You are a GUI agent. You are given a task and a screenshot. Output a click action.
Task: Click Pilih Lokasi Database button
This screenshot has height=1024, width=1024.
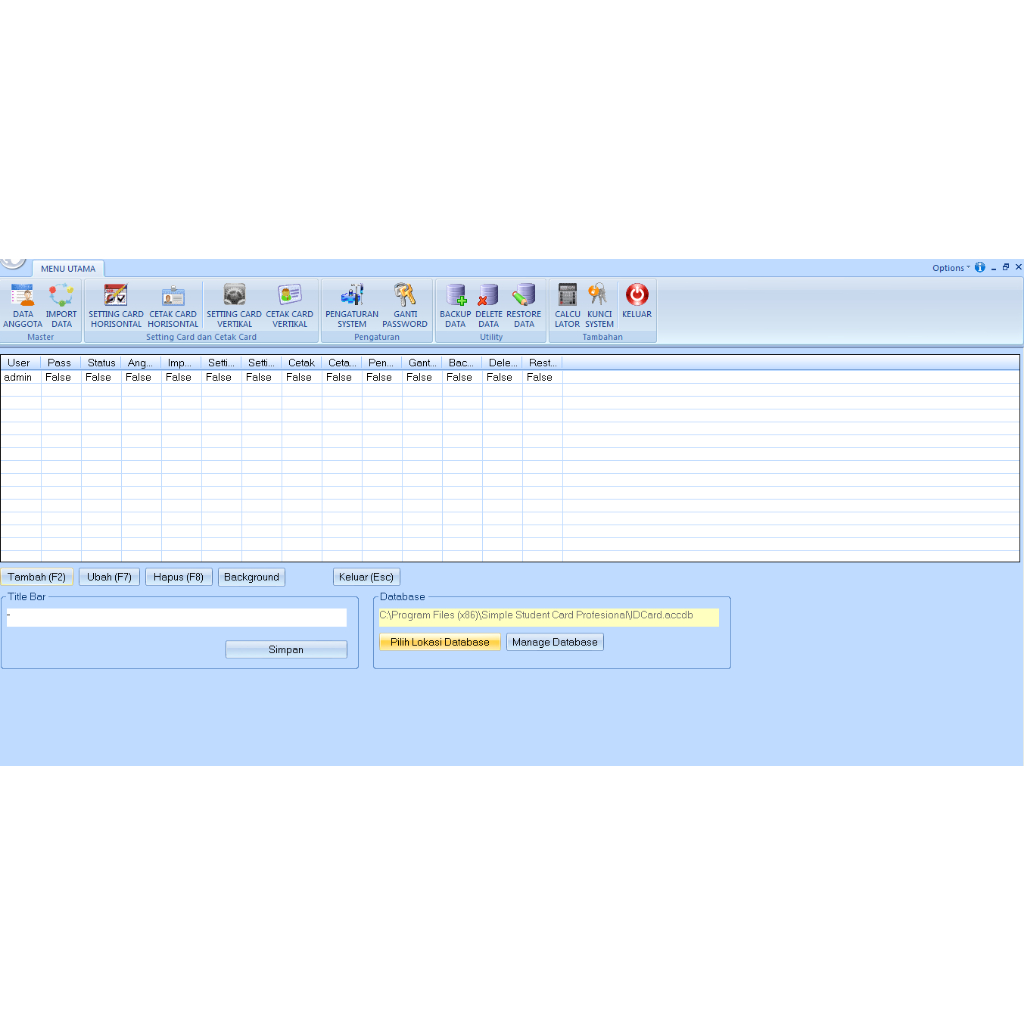click(440, 642)
